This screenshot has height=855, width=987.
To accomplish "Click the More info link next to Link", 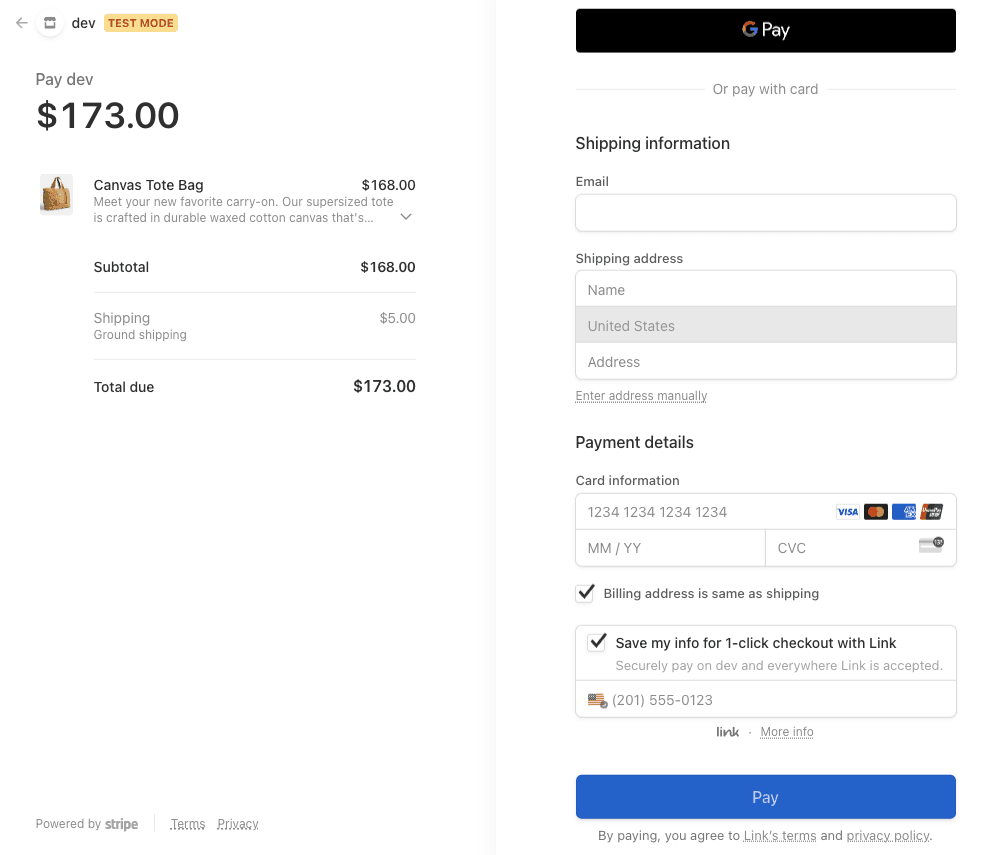I will pyautogui.click(x=786, y=731).
